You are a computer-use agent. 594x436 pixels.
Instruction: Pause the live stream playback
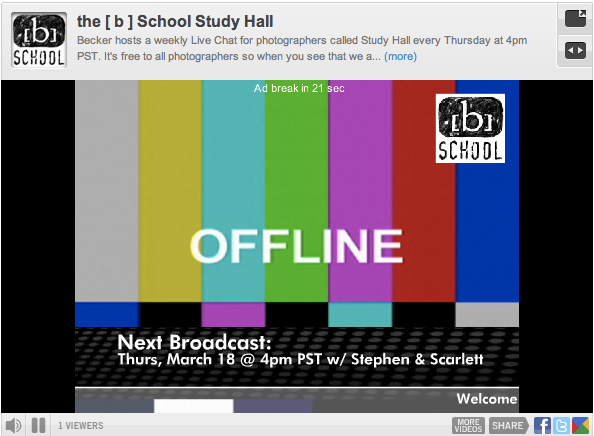click(x=39, y=425)
